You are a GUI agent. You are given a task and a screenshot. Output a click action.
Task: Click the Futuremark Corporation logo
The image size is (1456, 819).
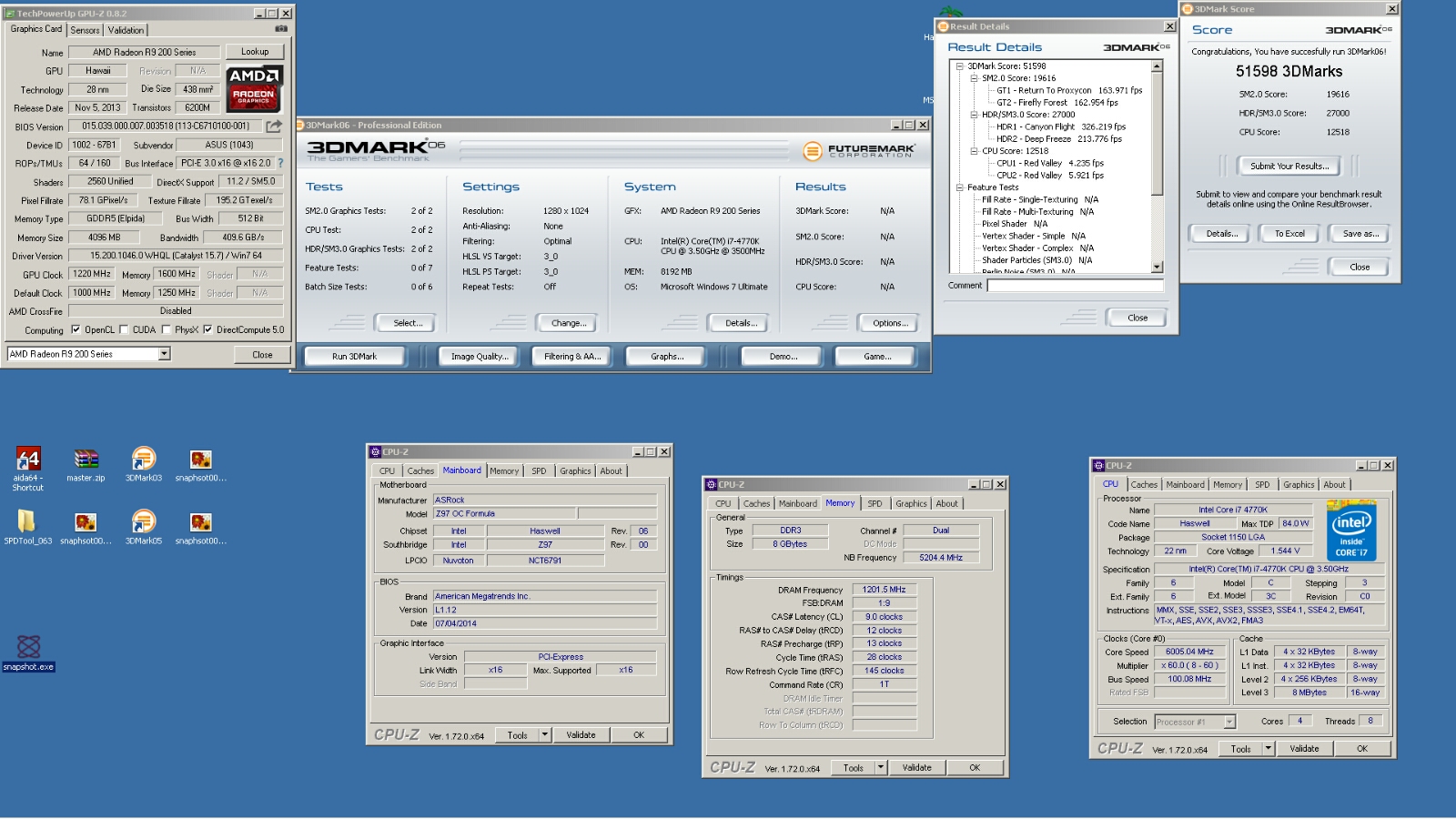click(859, 150)
